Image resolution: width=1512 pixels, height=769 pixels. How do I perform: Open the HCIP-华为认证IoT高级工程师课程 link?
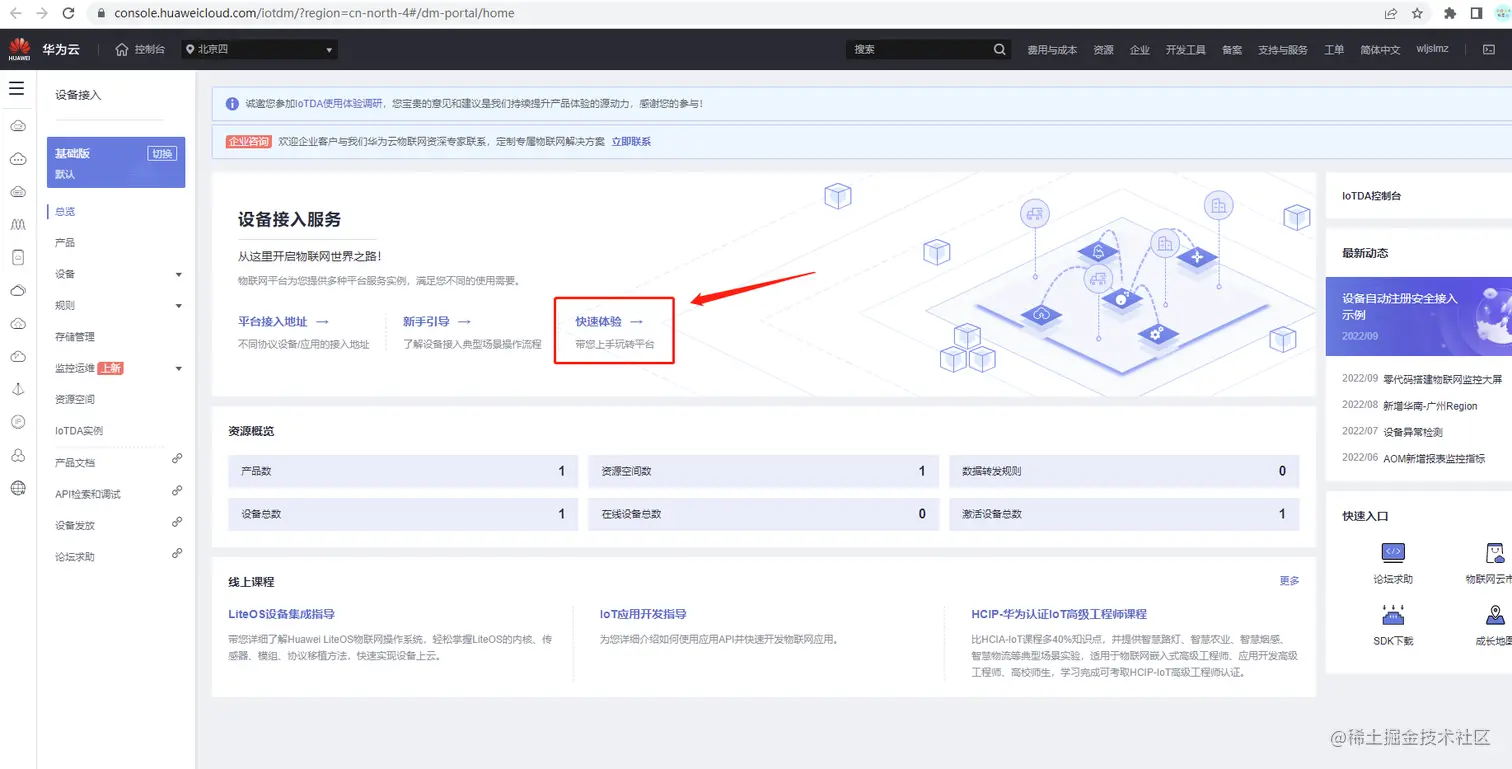coord(1059,614)
